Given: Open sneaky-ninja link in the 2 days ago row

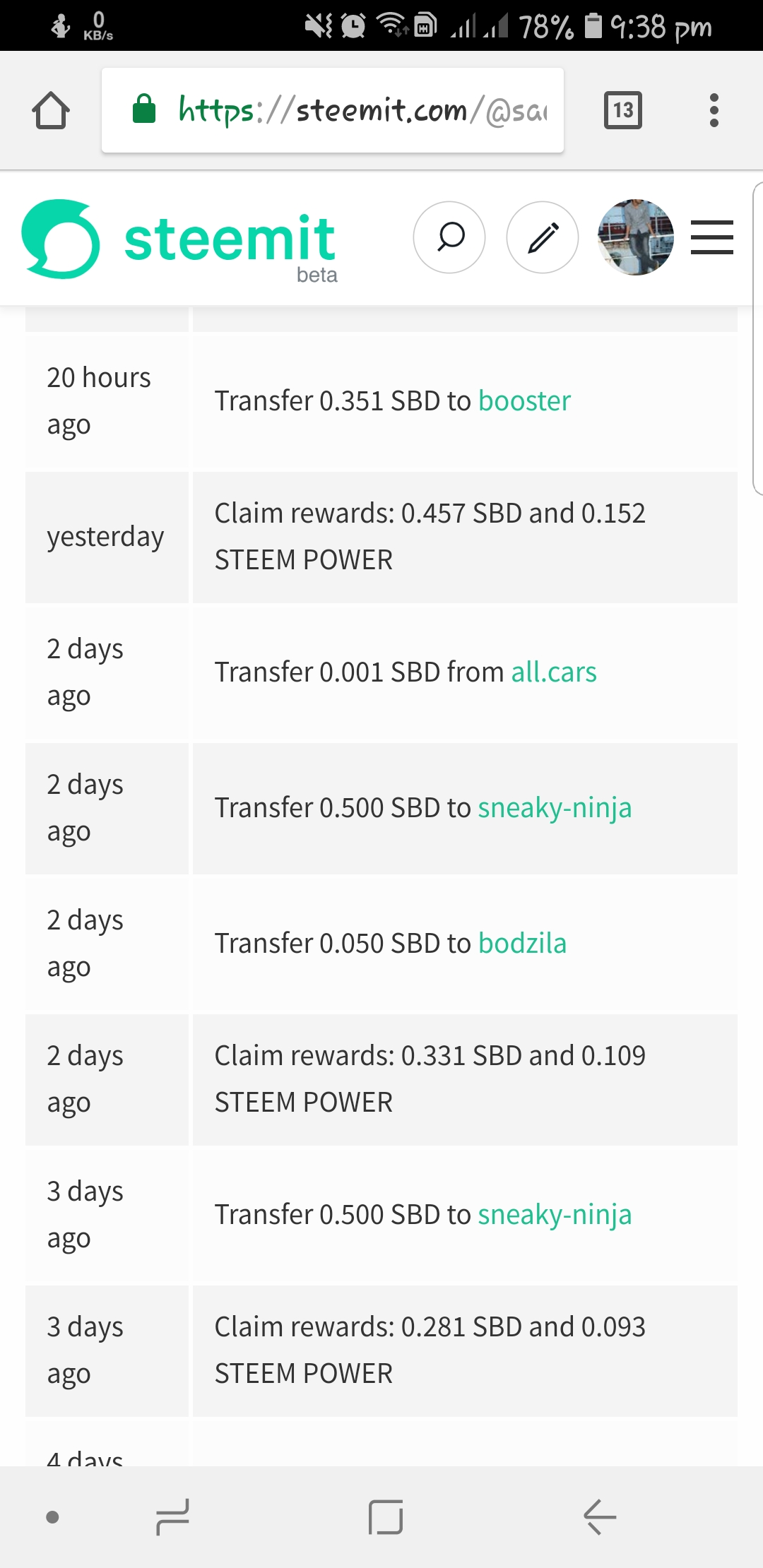Looking at the screenshot, I should 555,808.
